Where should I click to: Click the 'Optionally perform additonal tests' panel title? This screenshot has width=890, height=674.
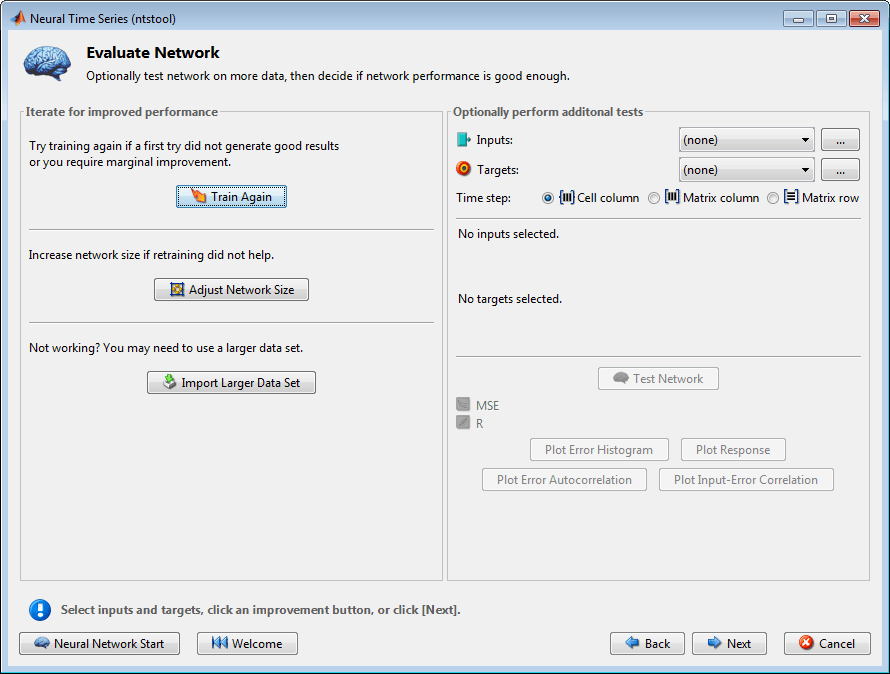coord(548,112)
